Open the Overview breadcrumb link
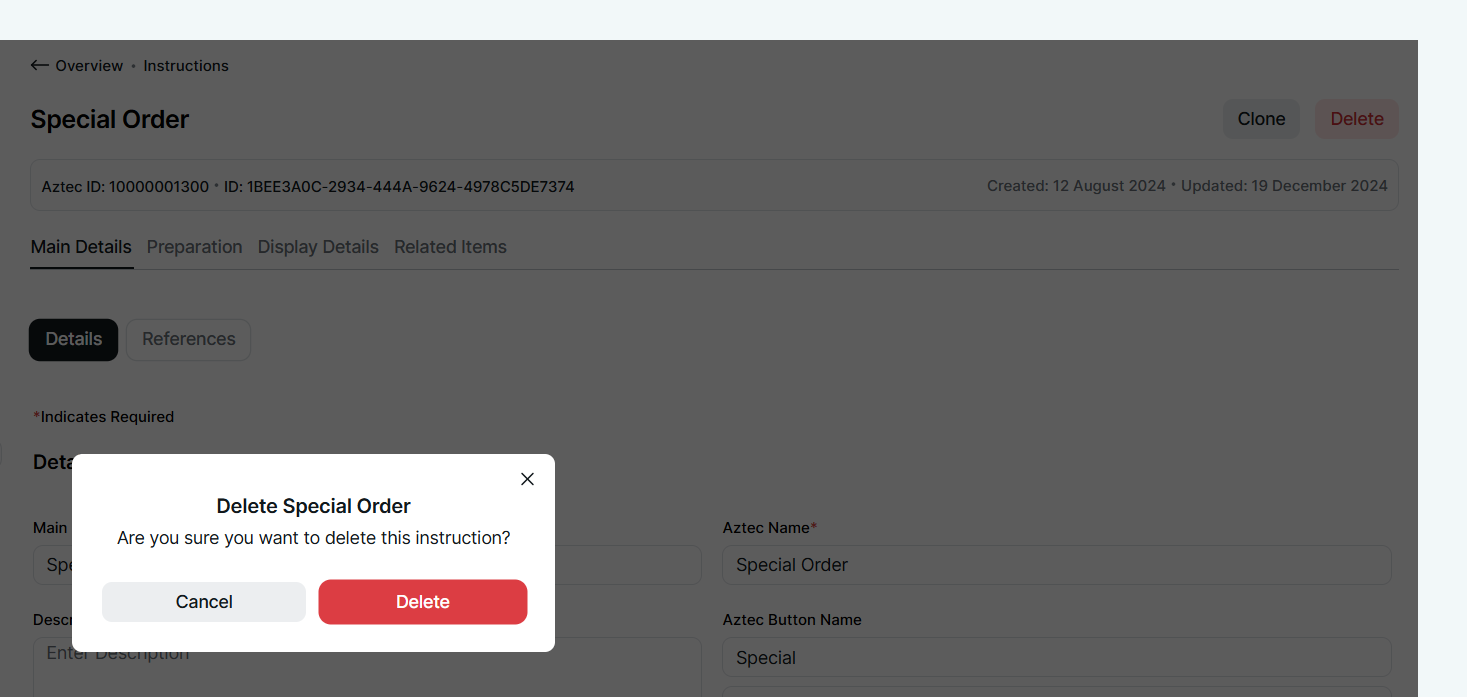Image resolution: width=1467 pixels, height=697 pixels. [x=89, y=66]
